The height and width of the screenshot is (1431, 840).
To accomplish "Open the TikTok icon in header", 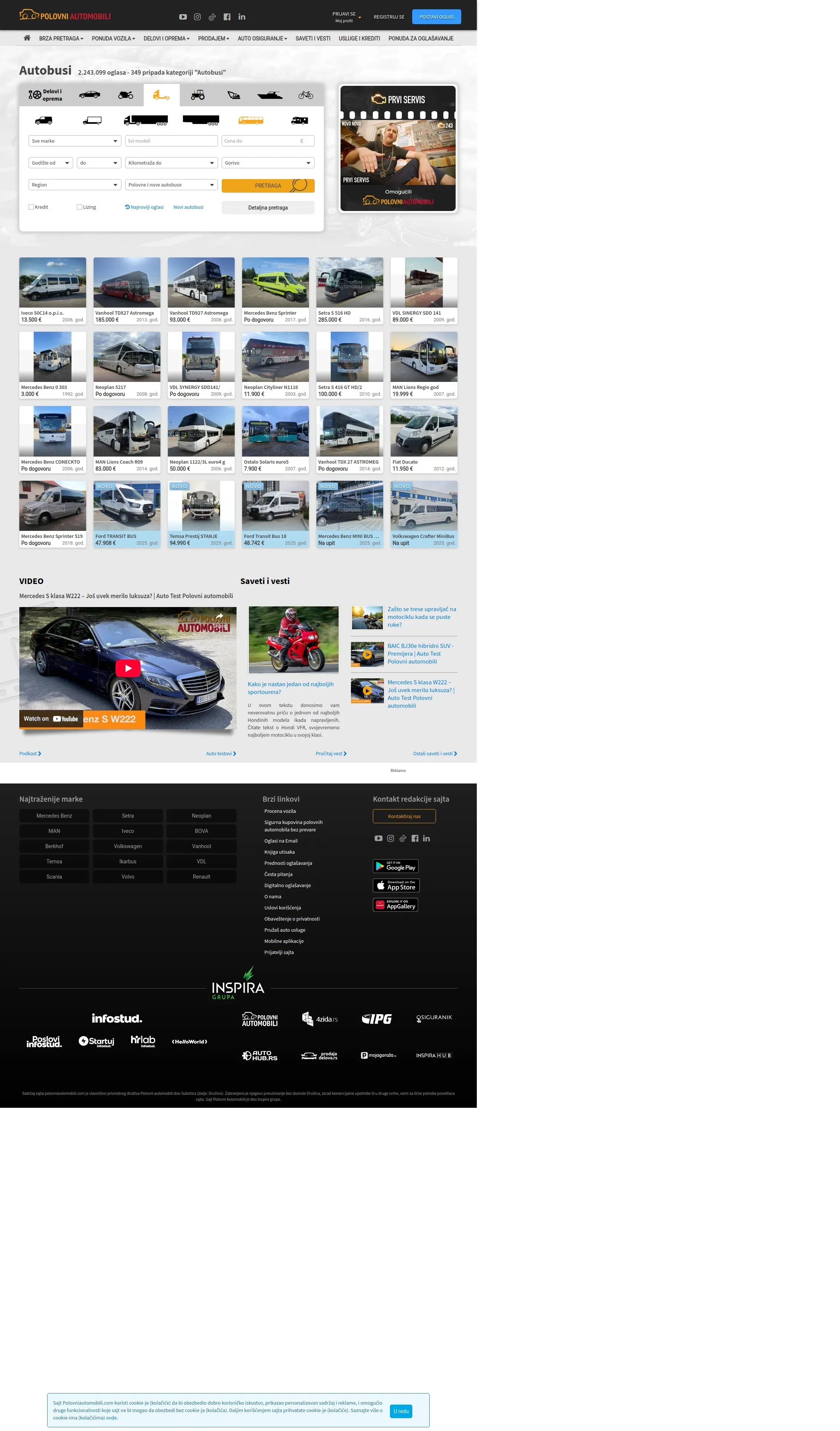I will point(212,17).
